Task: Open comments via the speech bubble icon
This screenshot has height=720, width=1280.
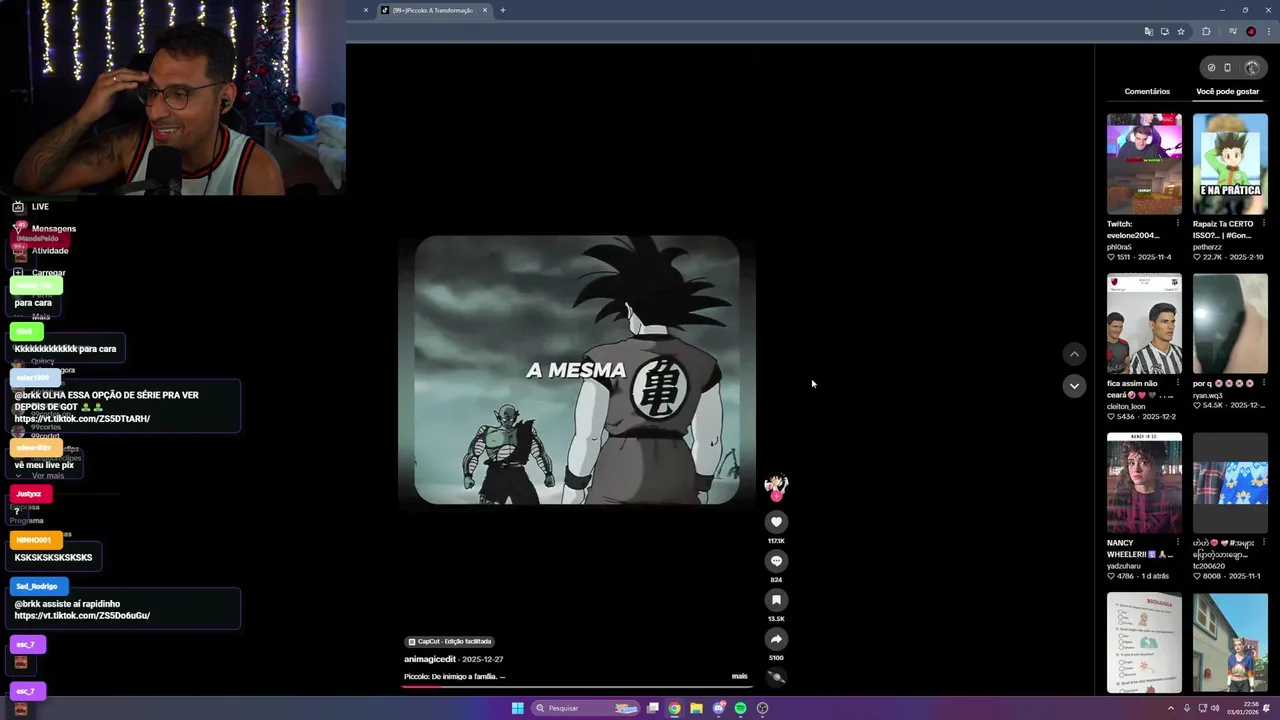Action: [x=776, y=561]
